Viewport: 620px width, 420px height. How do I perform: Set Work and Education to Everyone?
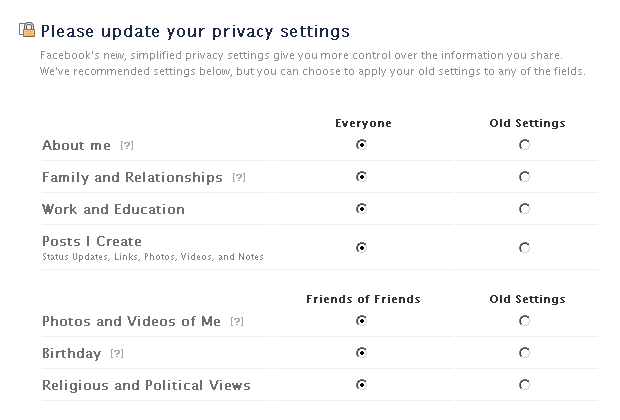click(361, 209)
